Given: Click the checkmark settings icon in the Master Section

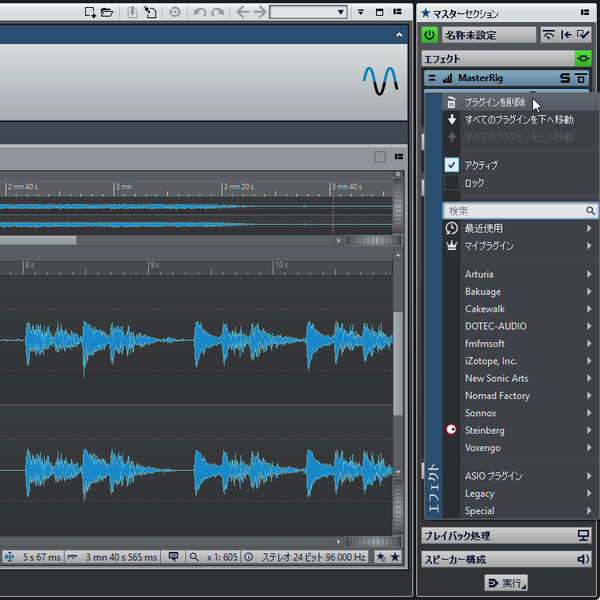Looking at the screenshot, I should click(583, 35).
